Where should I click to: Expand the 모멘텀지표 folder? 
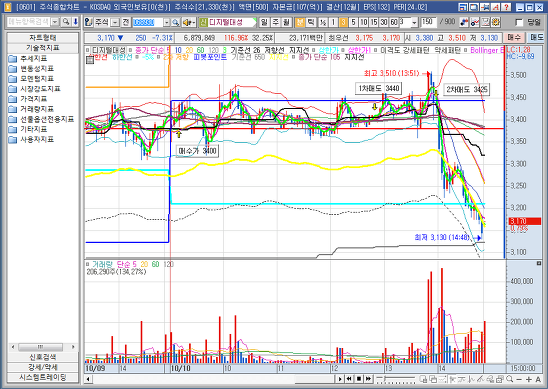(x=31, y=79)
